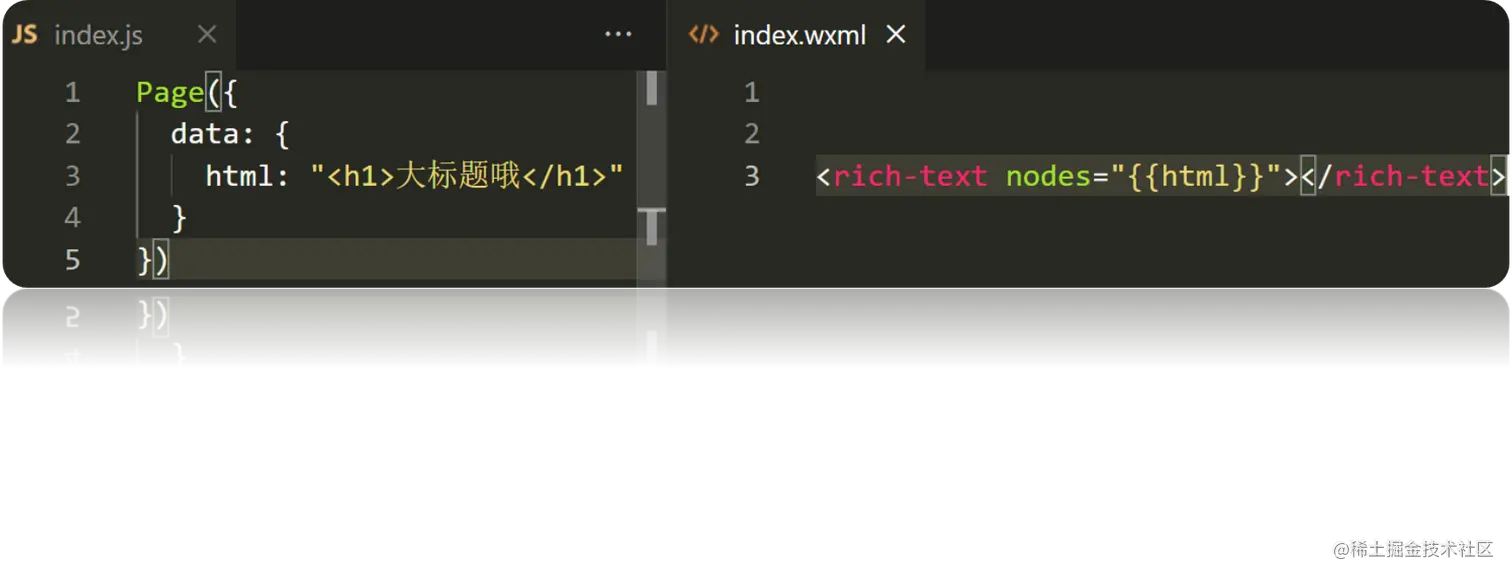Click the "<h1>大标题哦</h1>" string
Screen dimensions: 1512x578
(x=467, y=177)
